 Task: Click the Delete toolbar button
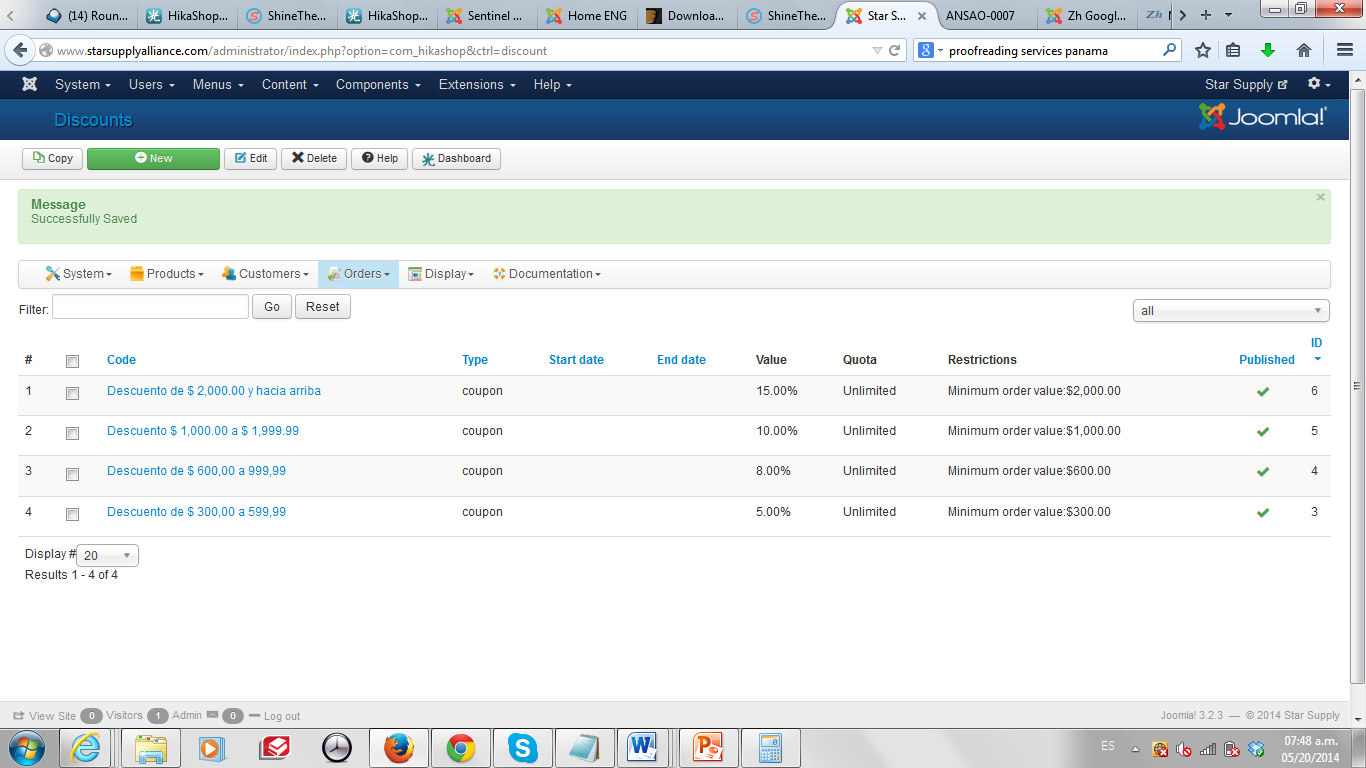(x=314, y=158)
